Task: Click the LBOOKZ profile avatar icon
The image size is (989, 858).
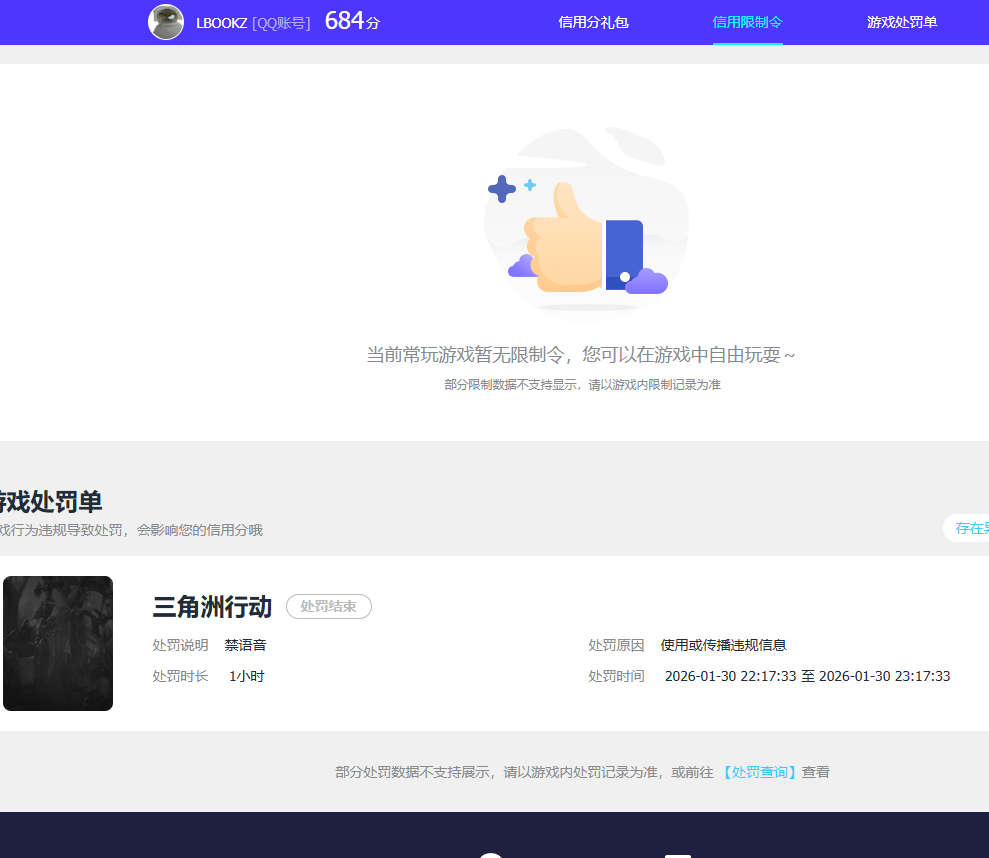Action: [166, 21]
